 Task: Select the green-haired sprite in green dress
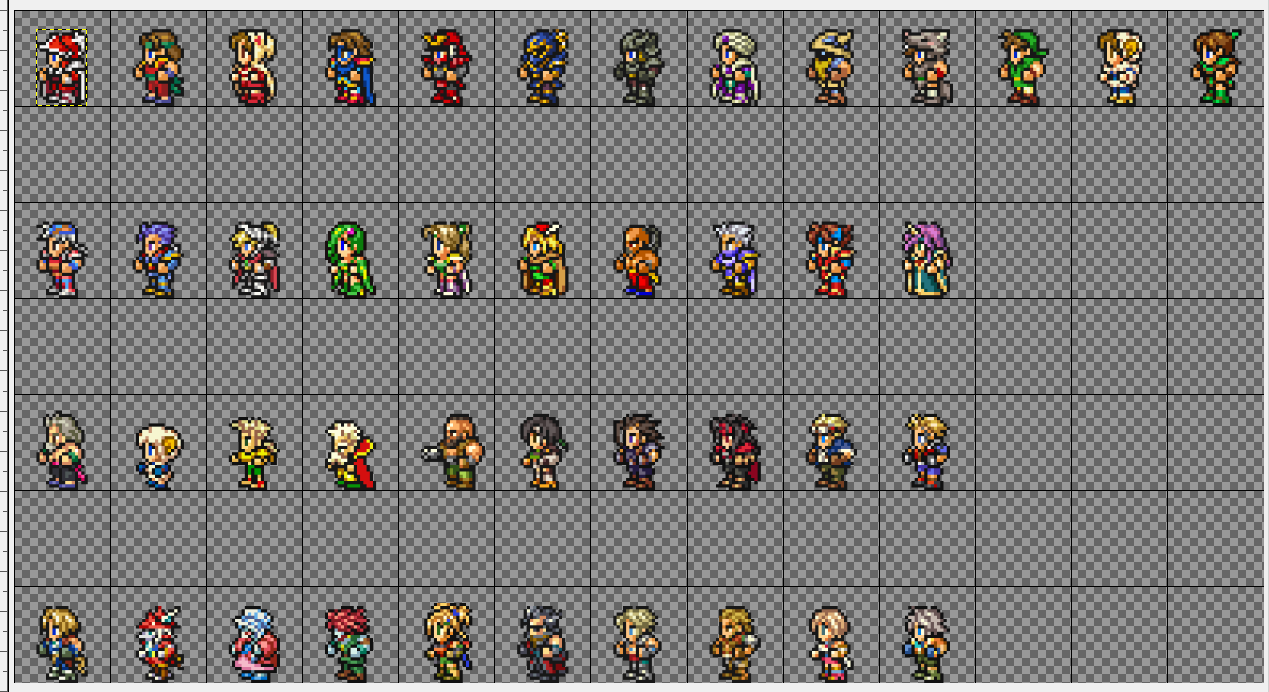(351, 260)
